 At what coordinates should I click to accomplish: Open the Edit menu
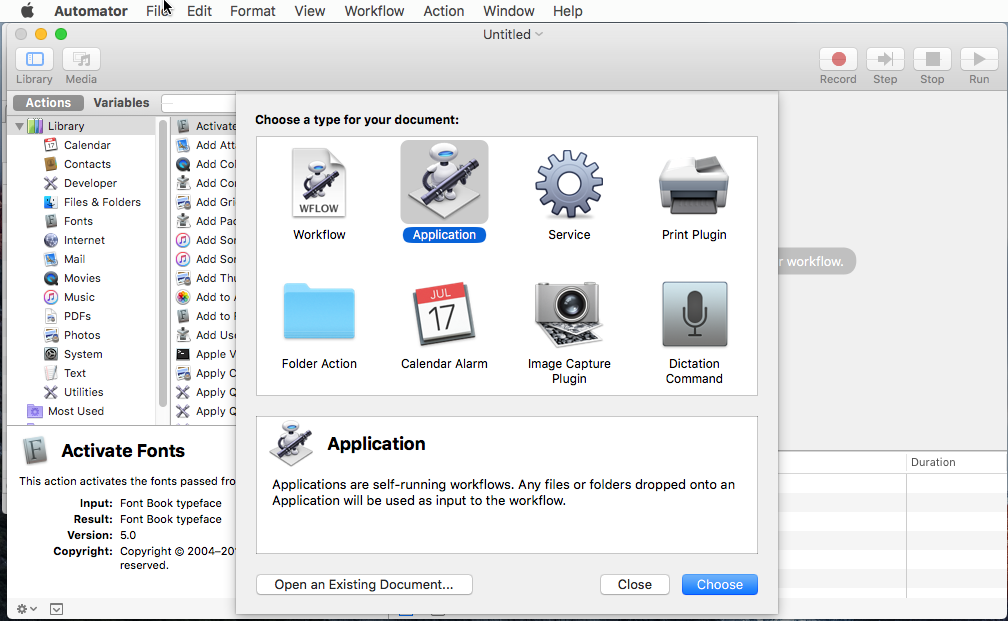(x=199, y=11)
